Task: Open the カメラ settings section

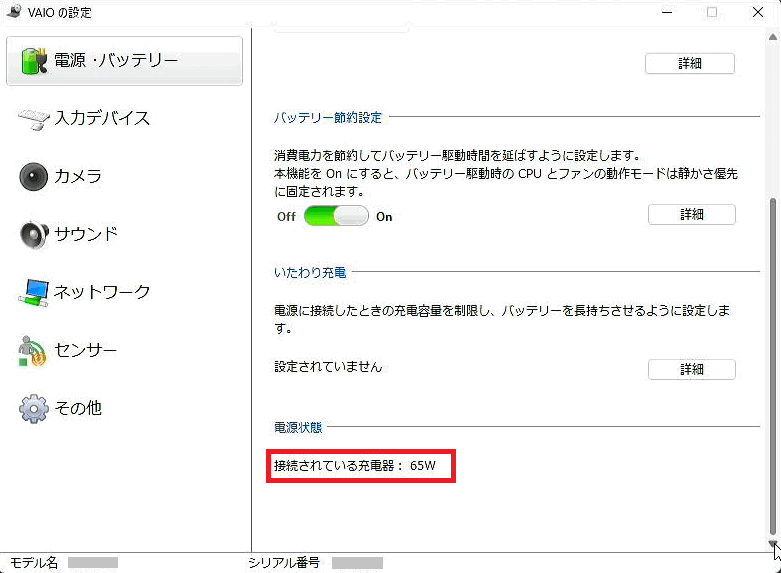Action: [x=124, y=176]
